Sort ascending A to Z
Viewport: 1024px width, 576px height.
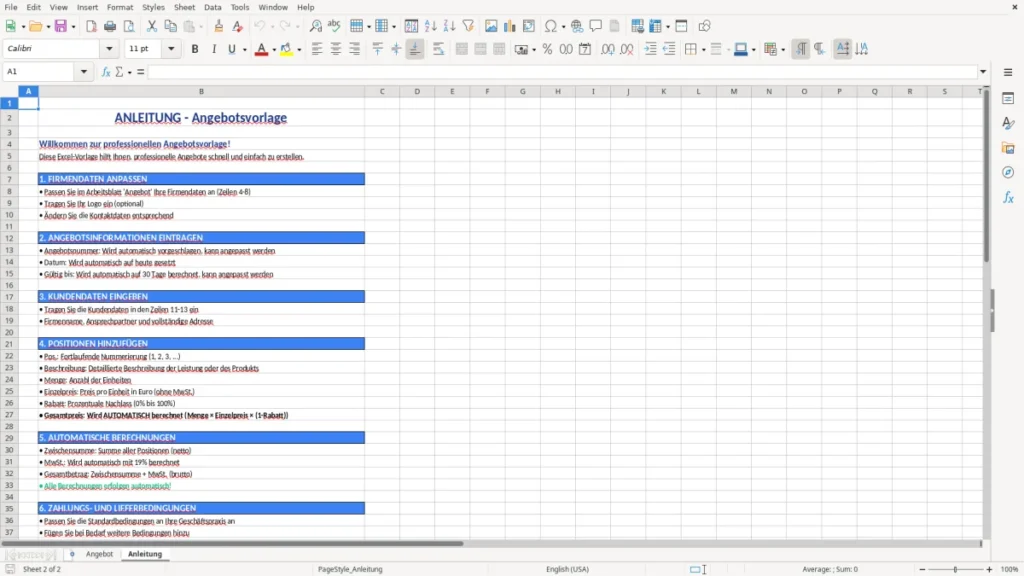(430, 26)
